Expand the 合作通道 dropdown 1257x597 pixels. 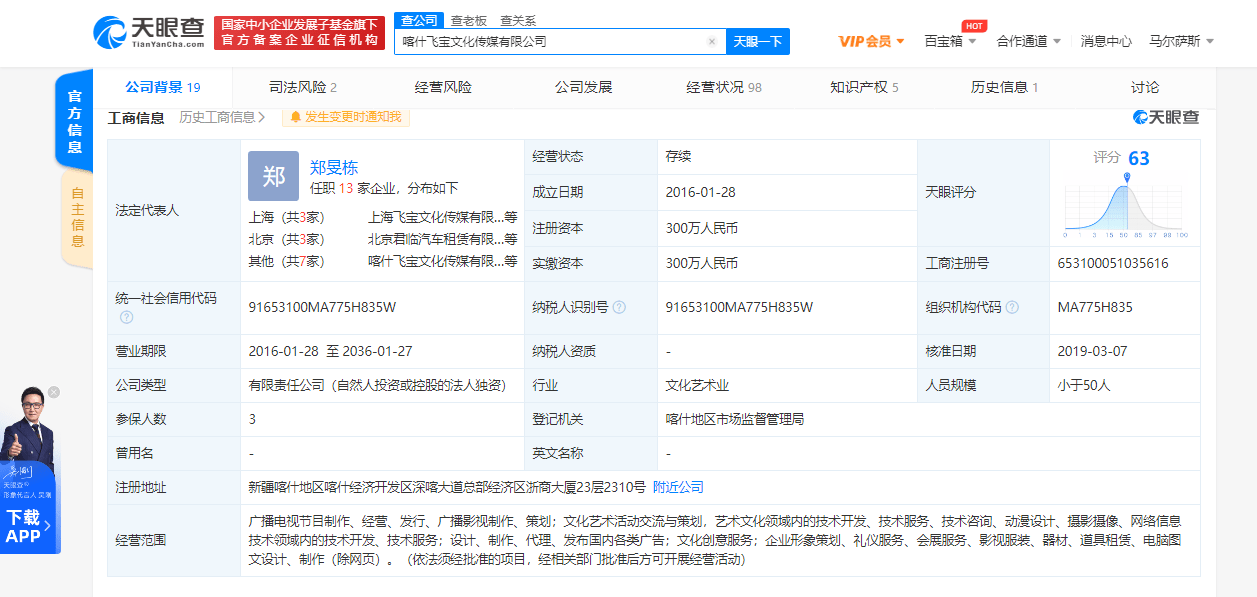tap(1029, 41)
